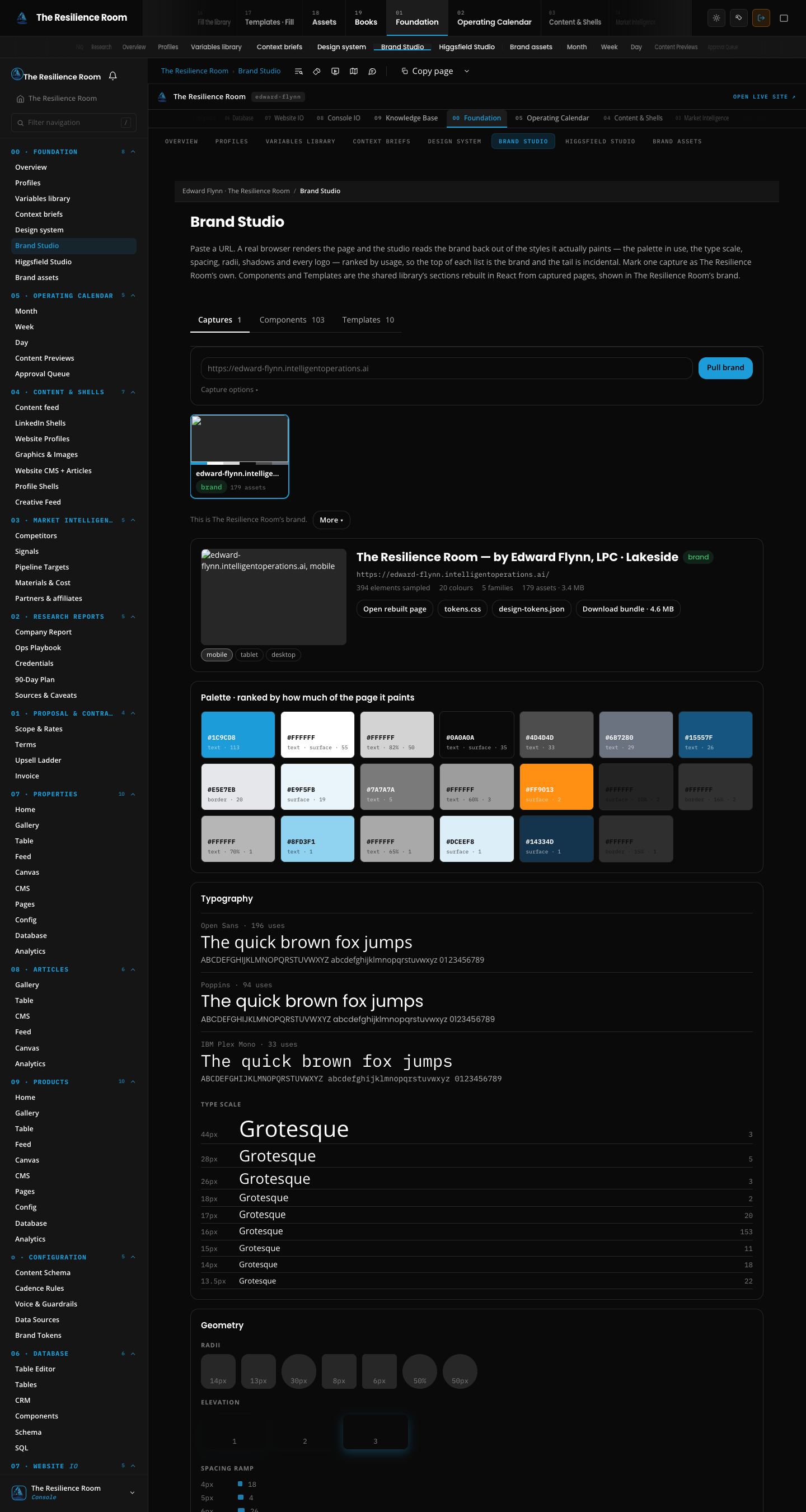Download the tokens.css file
The width and height of the screenshot is (806, 1512).
pyautogui.click(x=462, y=609)
